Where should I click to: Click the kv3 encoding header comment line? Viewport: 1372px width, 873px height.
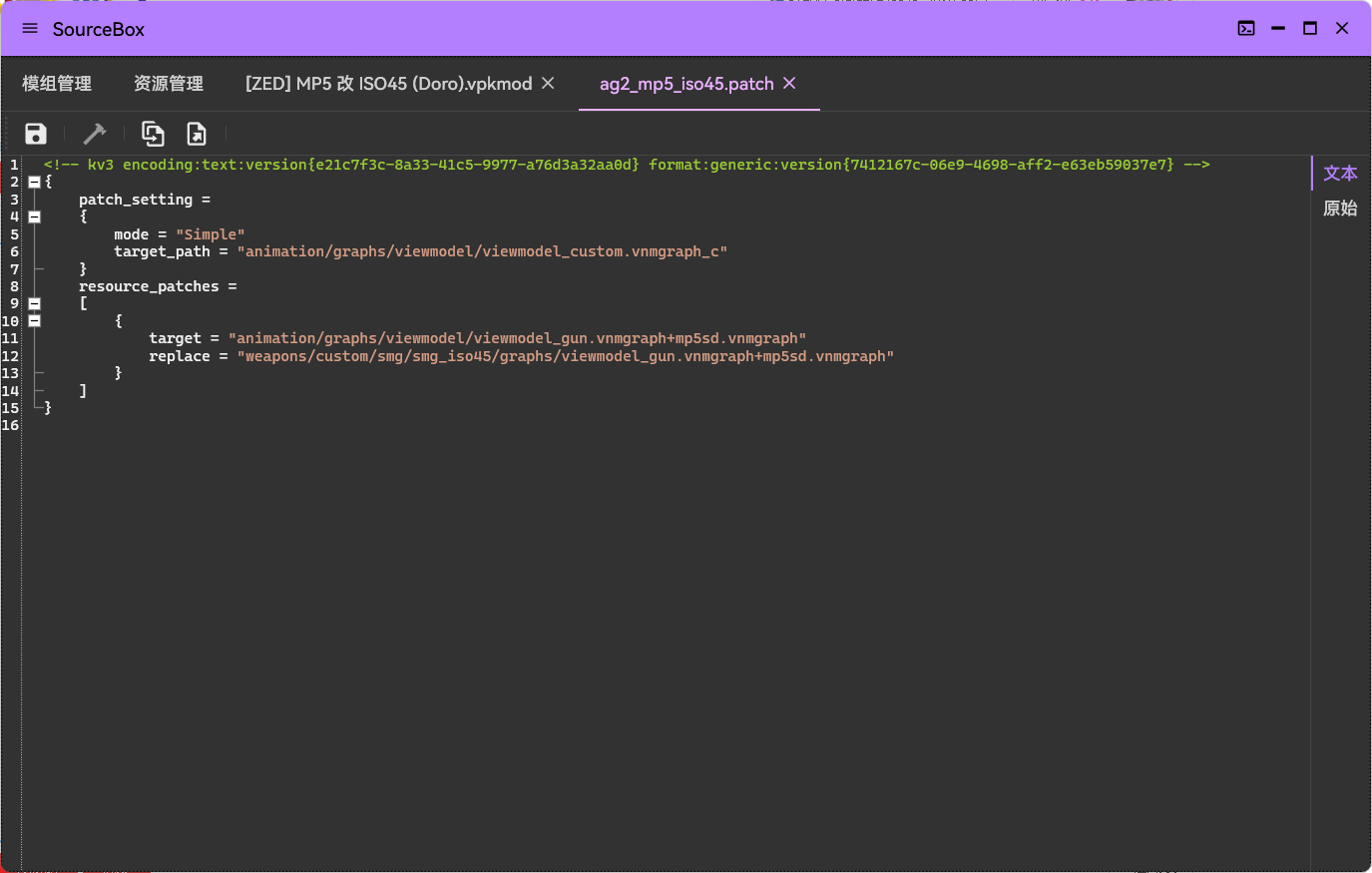point(627,165)
